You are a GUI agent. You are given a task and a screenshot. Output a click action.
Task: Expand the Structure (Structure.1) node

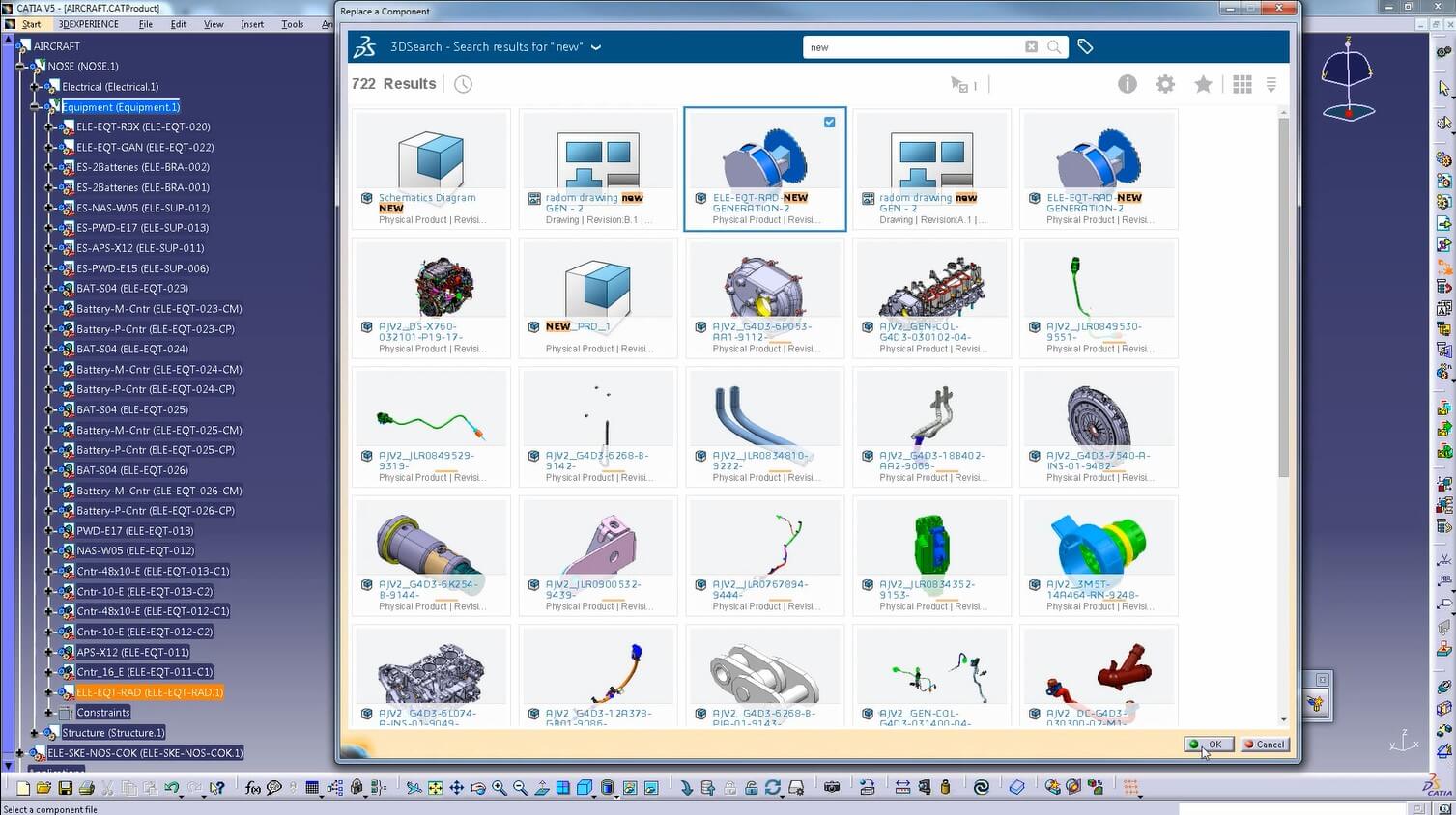tap(35, 733)
